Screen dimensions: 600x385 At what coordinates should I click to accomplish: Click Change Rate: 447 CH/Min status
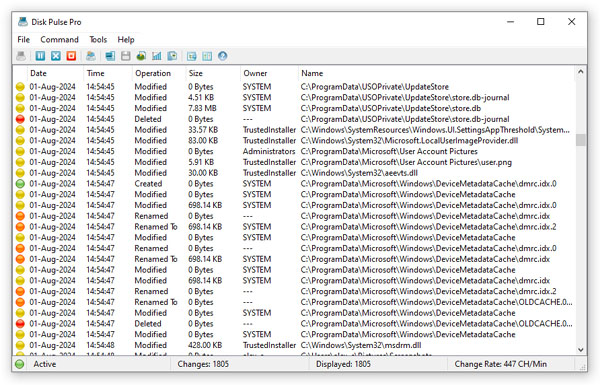501,364
